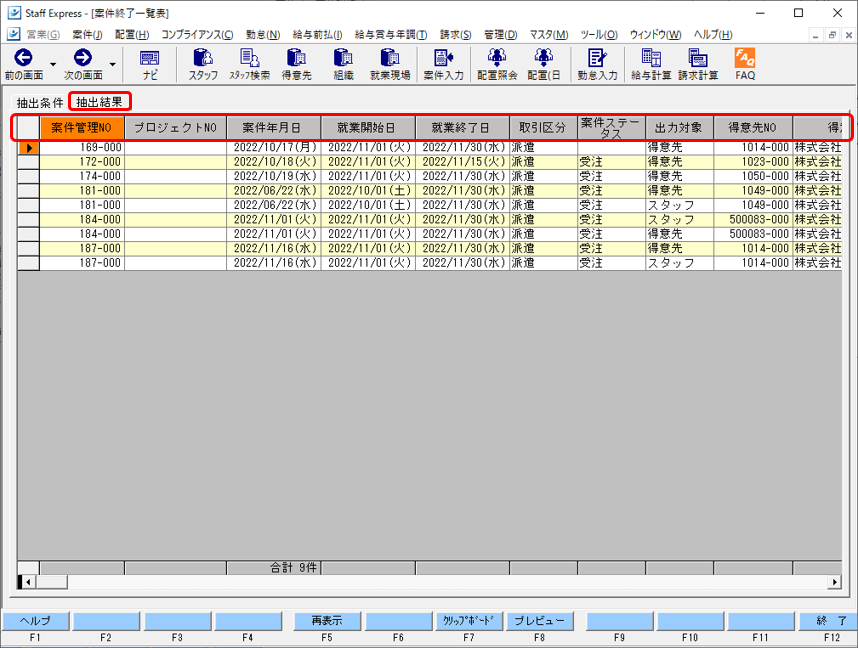Screen dimensions: 858x648
Task: Click horizontal scrollbar left arrow
Action: click(x=28, y=582)
